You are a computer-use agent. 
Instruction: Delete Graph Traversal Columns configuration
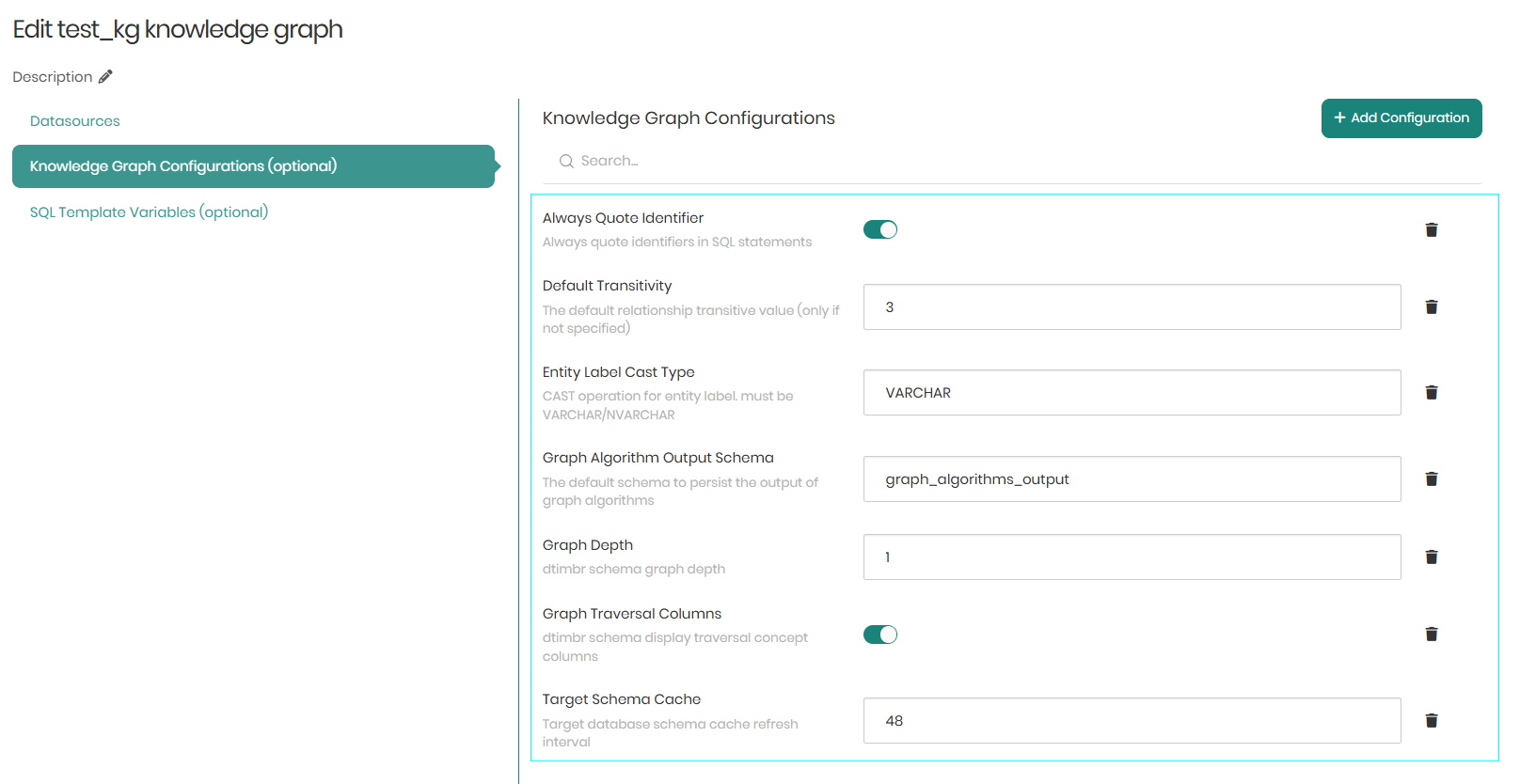[x=1431, y=635]
